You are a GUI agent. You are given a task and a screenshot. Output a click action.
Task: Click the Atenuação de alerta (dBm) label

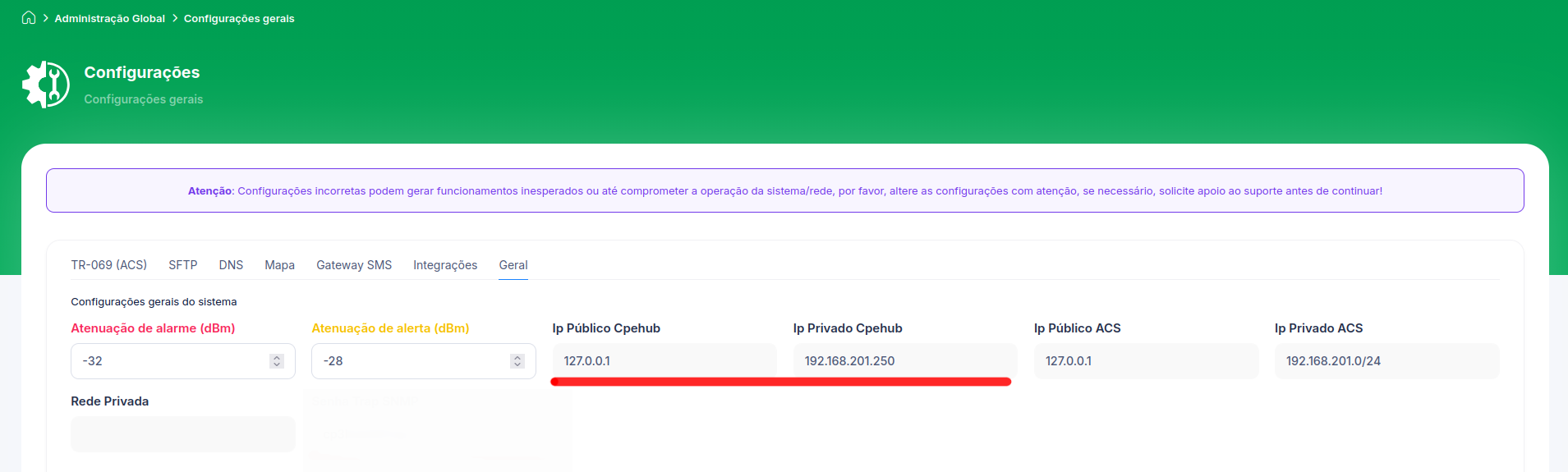[x=390, y=328]
